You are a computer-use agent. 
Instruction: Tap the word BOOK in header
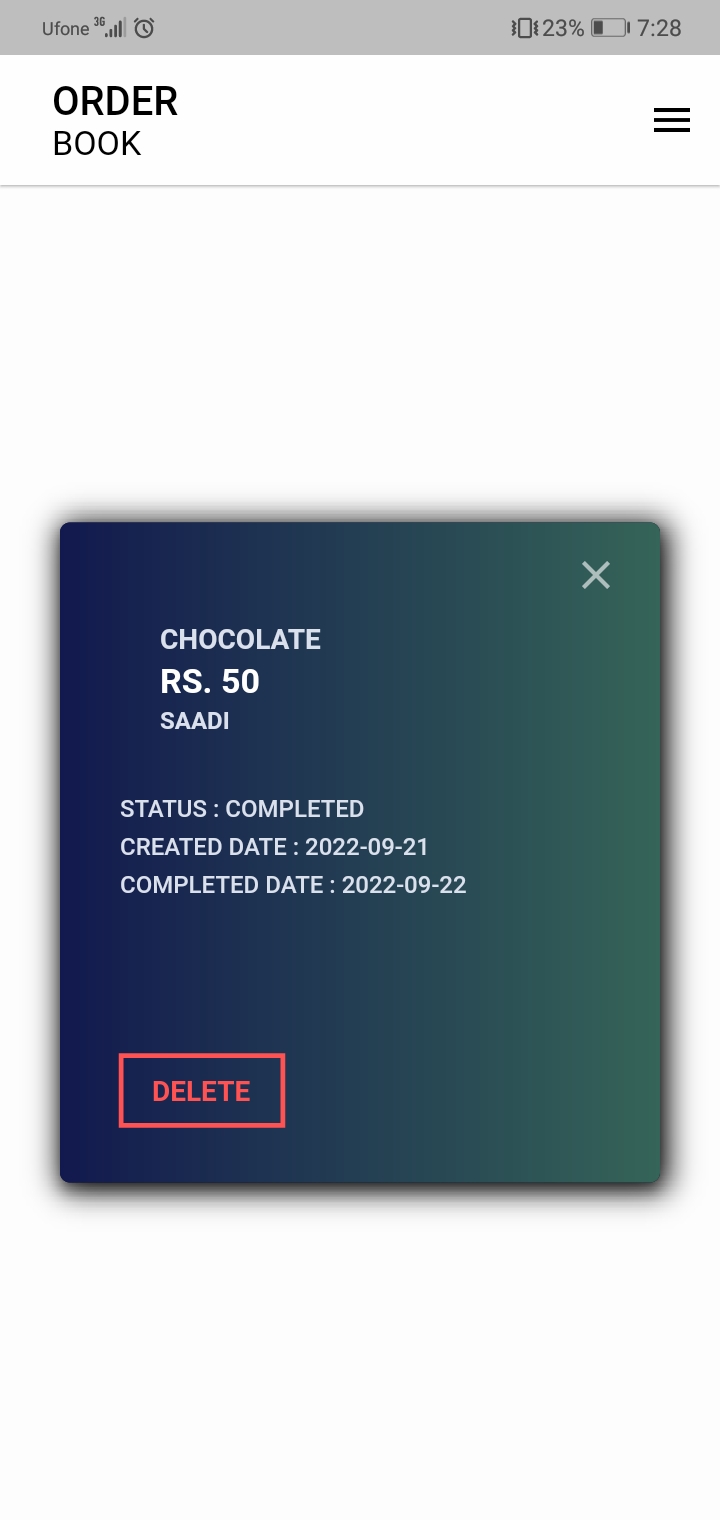(x=97, y=144)
